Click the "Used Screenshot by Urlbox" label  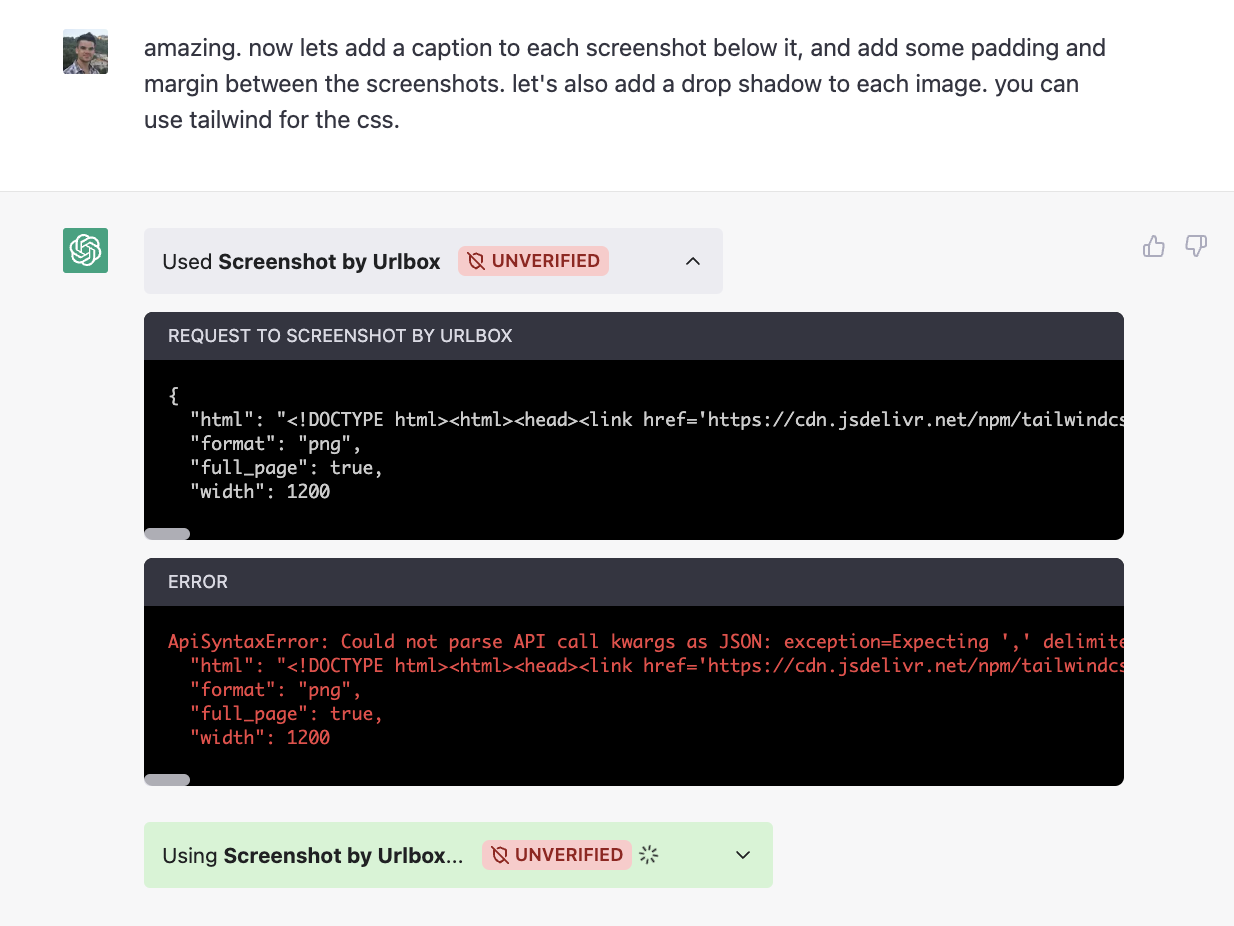point(301,262)
